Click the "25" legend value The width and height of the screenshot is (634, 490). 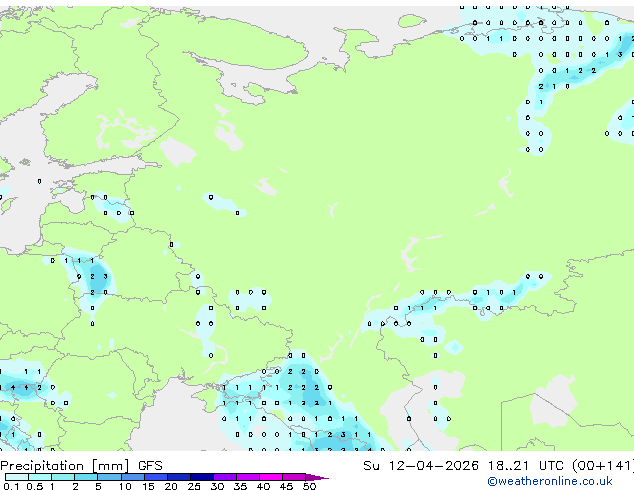click(194, 486)
